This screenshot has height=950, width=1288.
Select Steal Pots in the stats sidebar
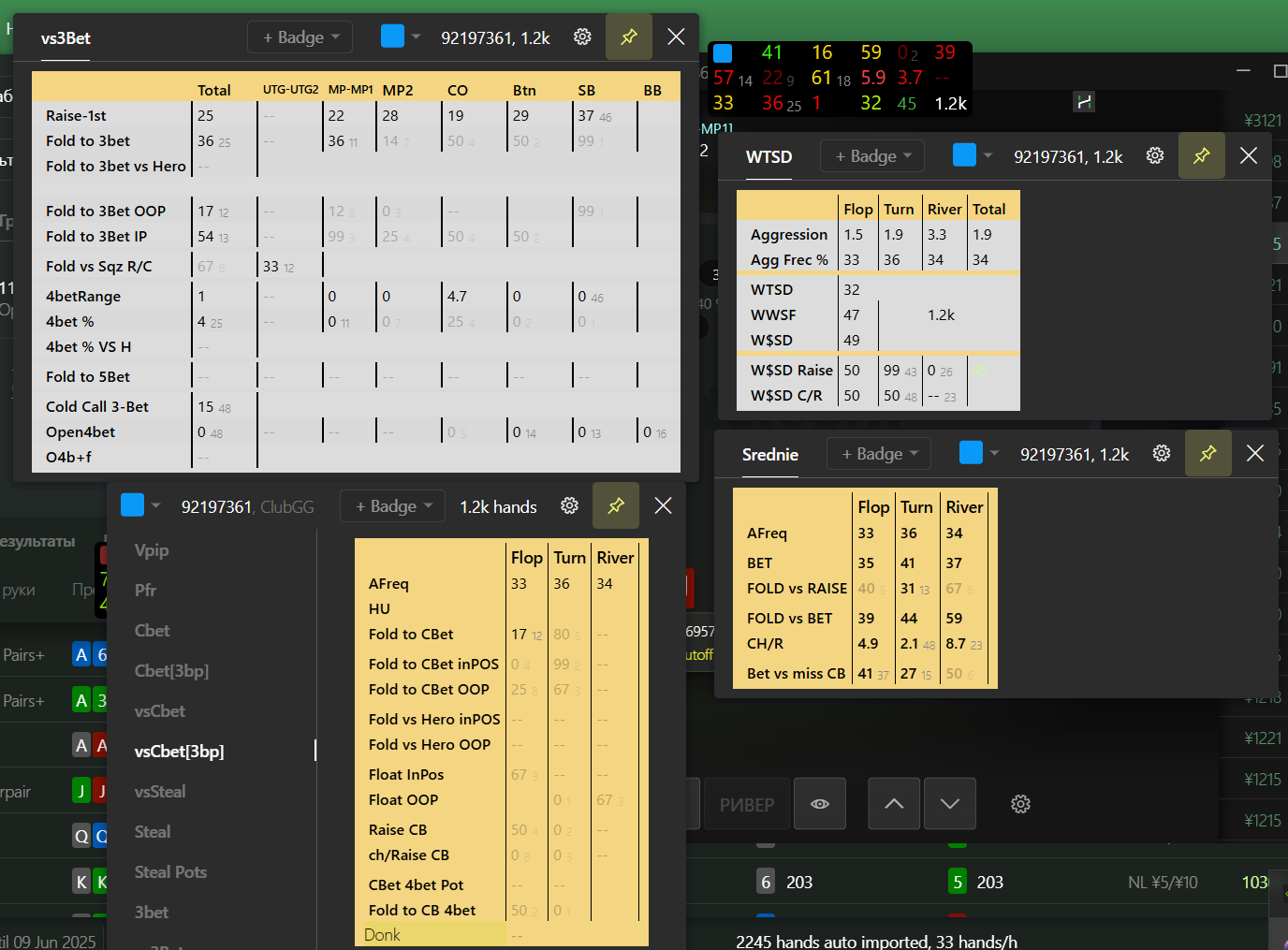click(170, 872)
